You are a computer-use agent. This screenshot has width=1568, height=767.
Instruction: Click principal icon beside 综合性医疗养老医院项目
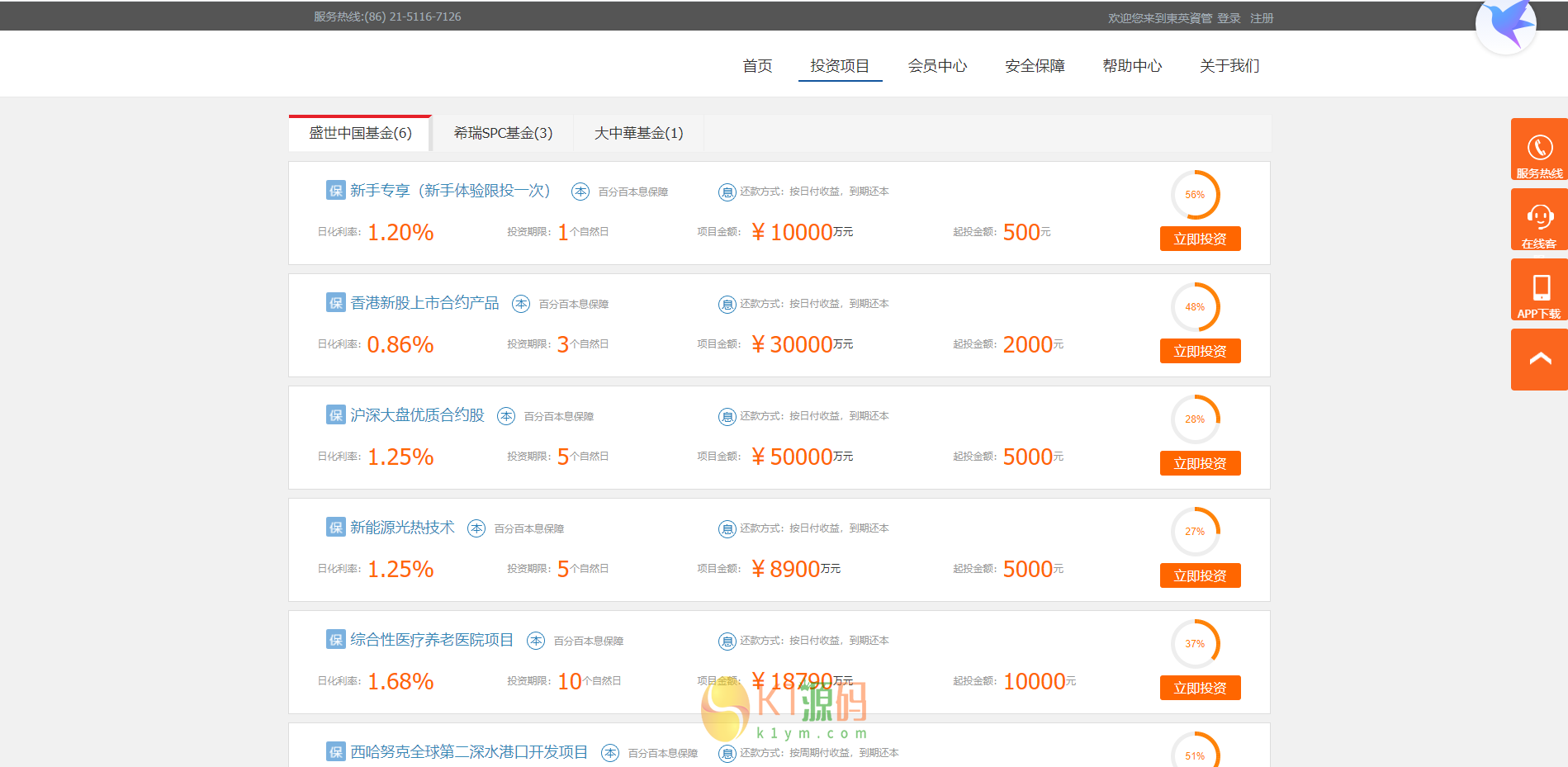pos(536,641)
